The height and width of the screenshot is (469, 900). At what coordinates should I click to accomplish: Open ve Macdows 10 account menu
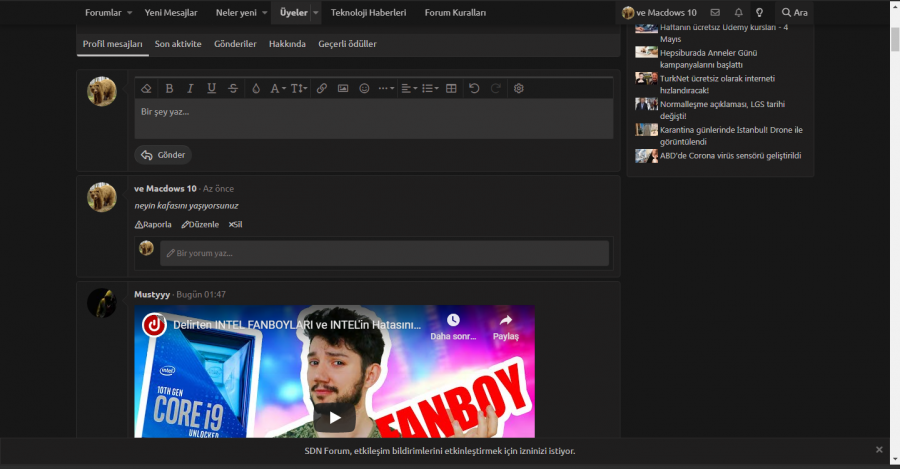(660, 13)
